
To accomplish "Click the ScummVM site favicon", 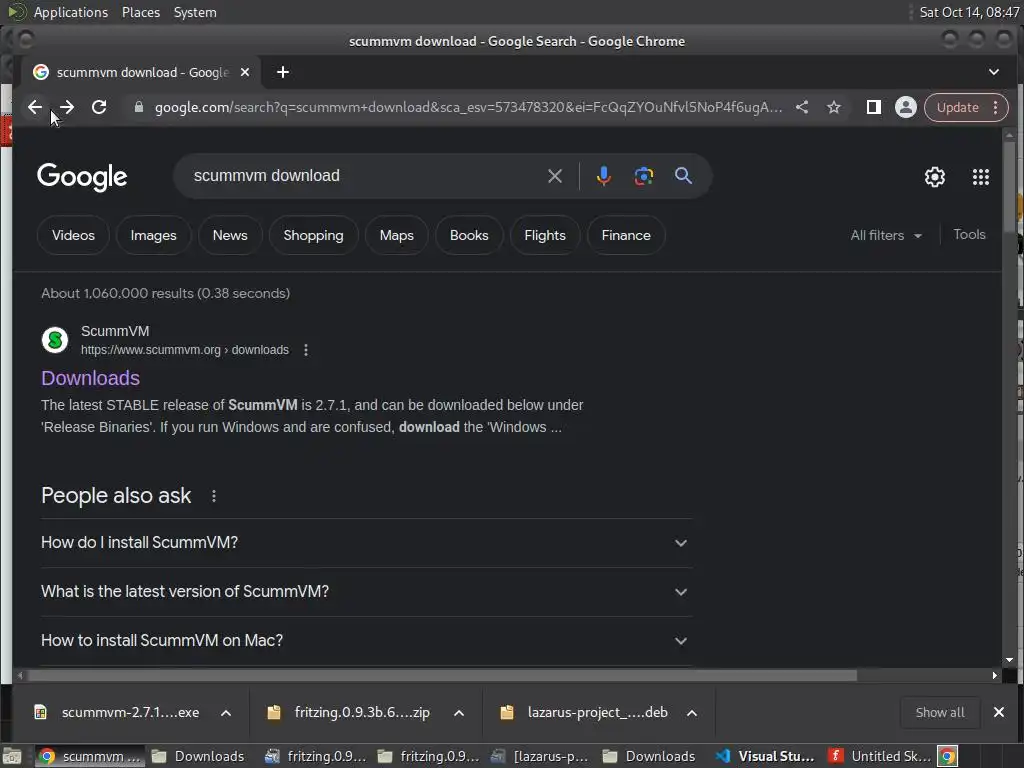I will 55,340.
